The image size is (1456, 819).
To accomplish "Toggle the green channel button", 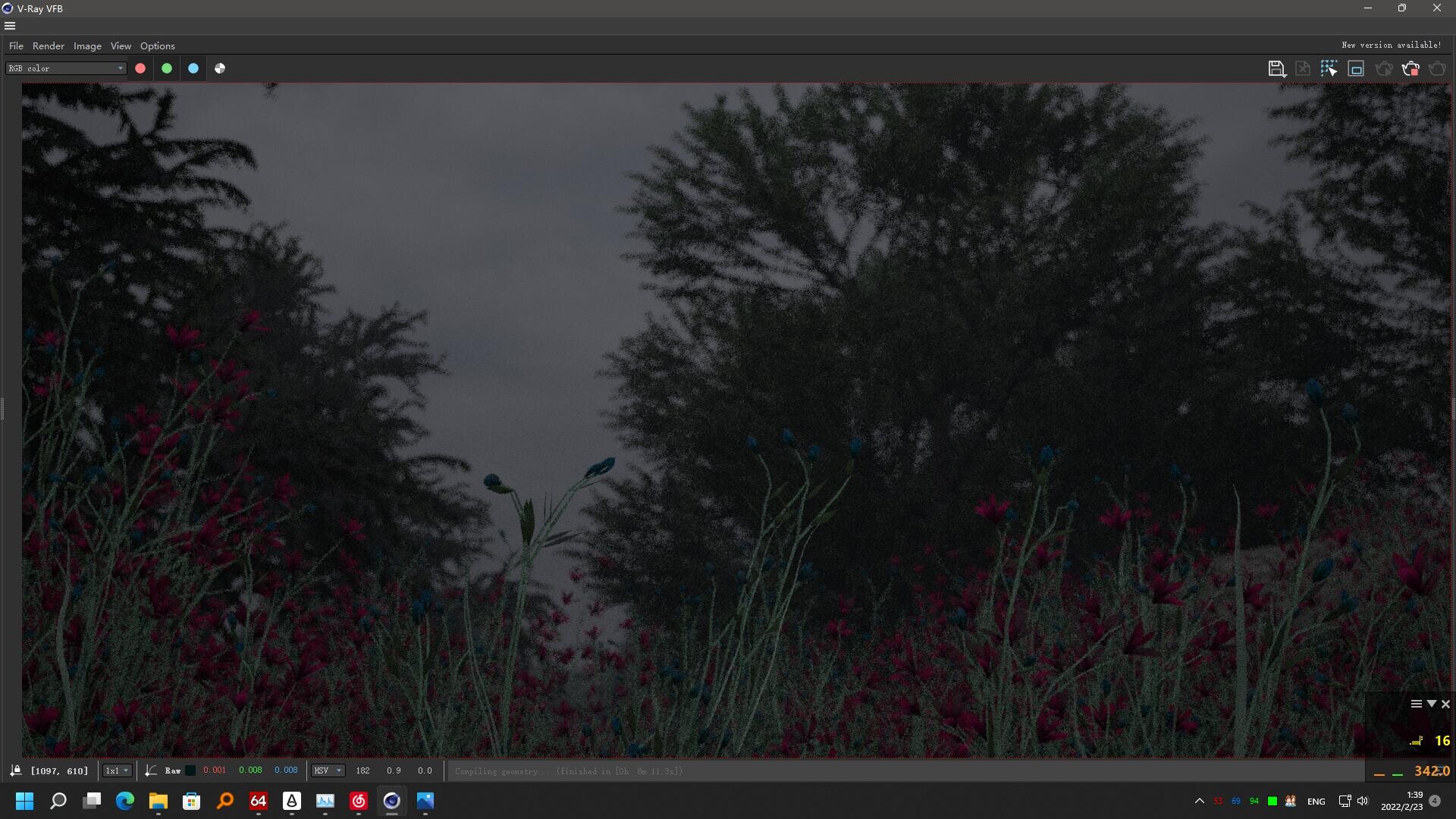I will click(x=167, y=68).
